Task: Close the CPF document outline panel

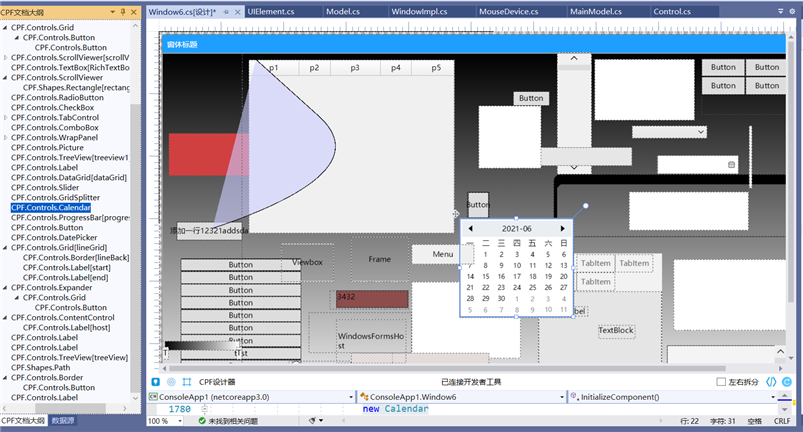Action: (x=135, y=11)
